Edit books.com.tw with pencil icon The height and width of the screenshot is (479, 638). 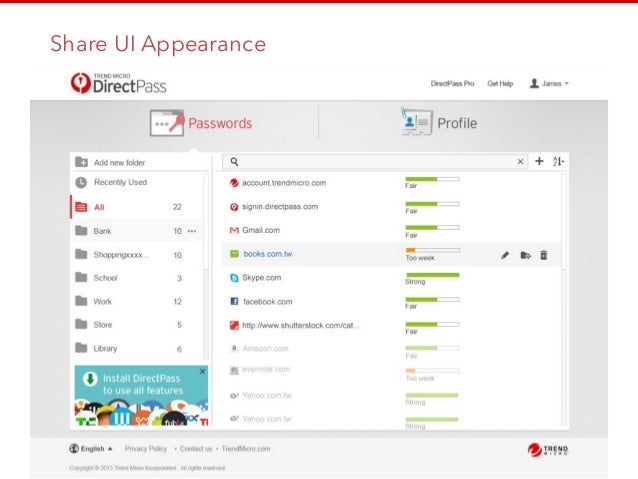505,255
